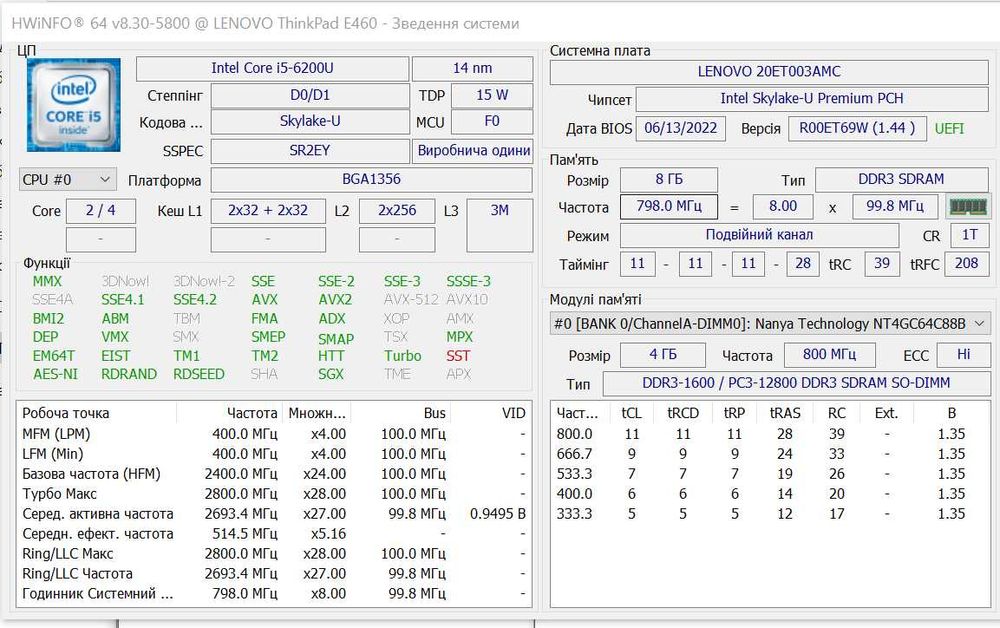Click the D0/D1 stepping value
The image size is (1000, 628).
(x=310, y=96)
